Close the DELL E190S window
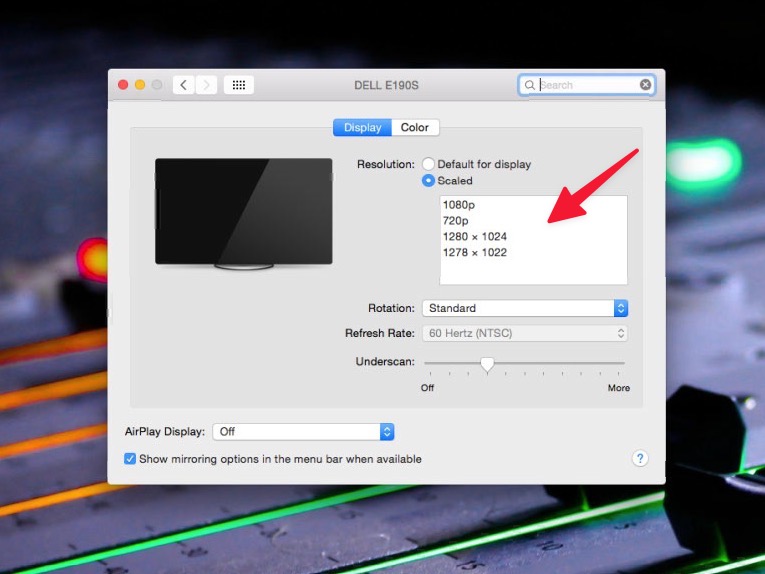 pyautogui.click(x=123, y=85)
